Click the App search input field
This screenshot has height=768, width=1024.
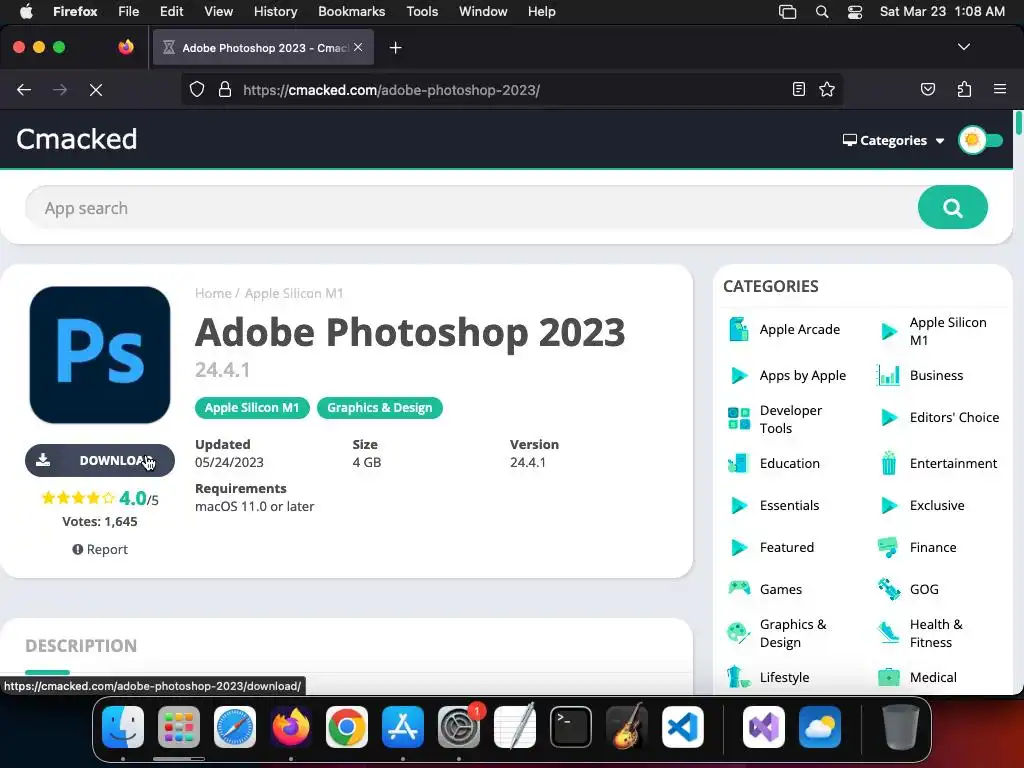(x=470, y=208)
